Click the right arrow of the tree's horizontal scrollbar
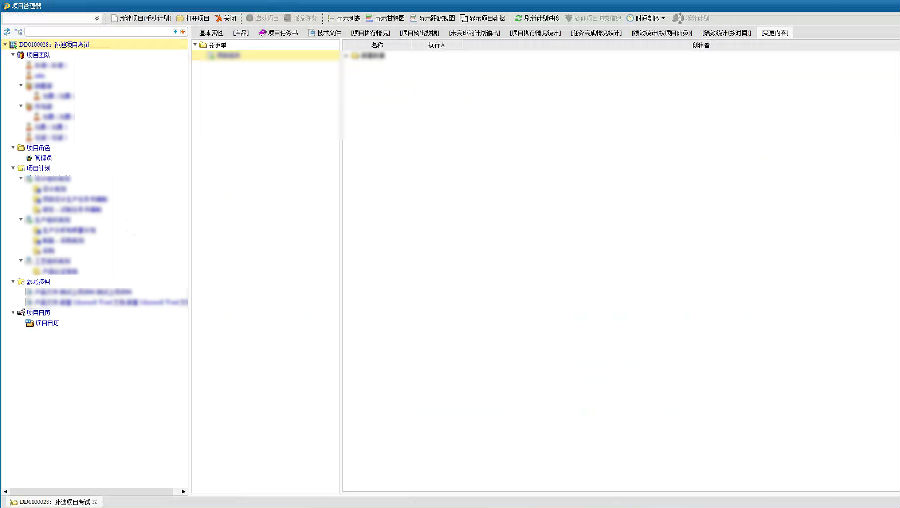The width and height of the screenshot is (900, 508). coord(184,491)
